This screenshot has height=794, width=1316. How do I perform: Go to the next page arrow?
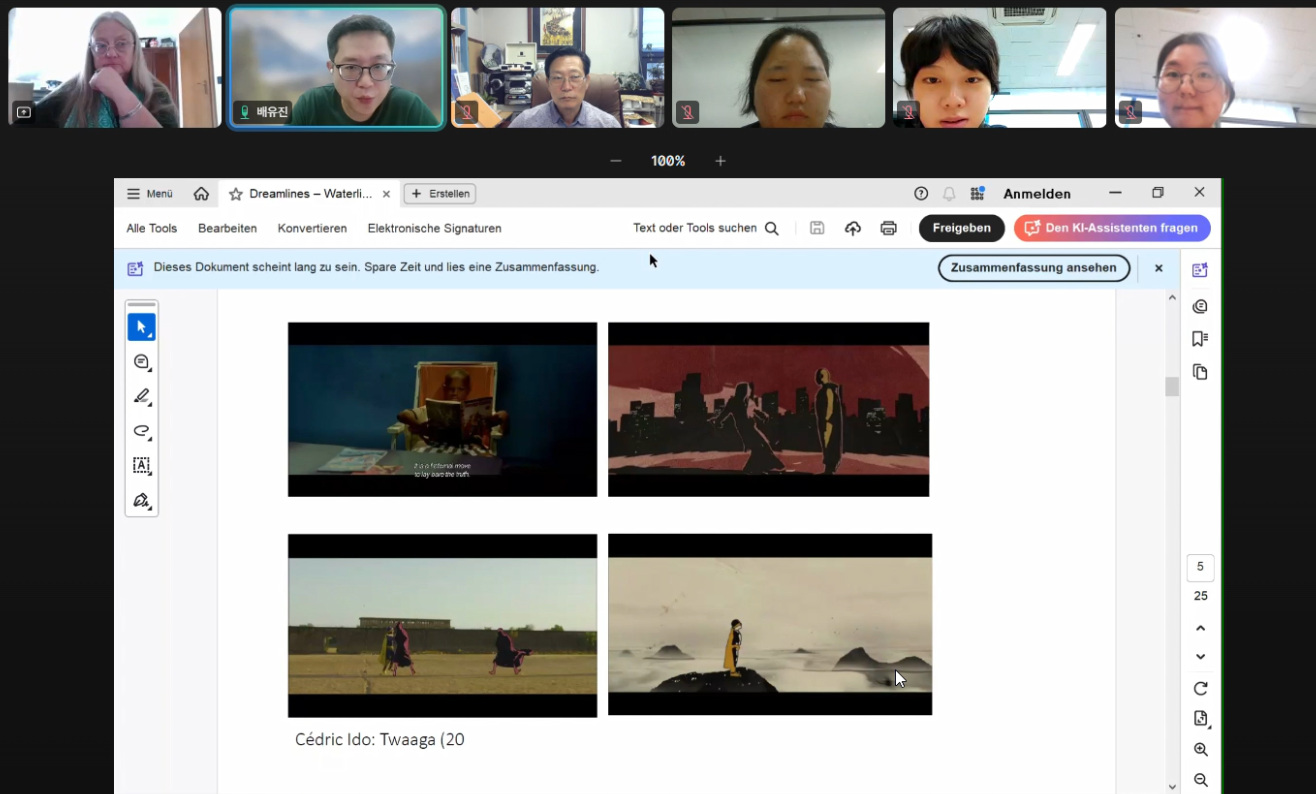pos(1201,657)
